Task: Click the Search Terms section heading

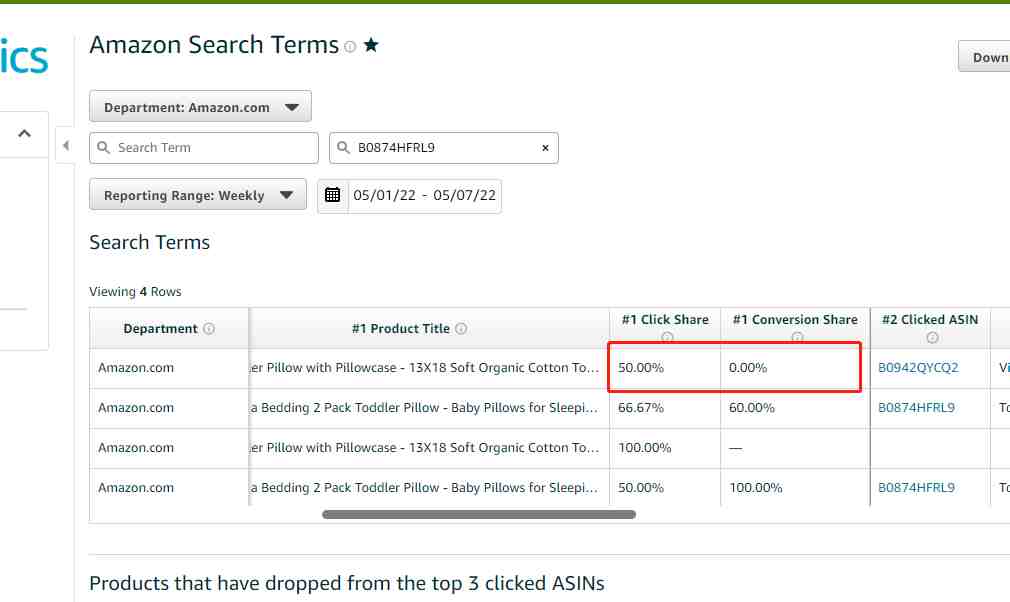Action: 149,243
